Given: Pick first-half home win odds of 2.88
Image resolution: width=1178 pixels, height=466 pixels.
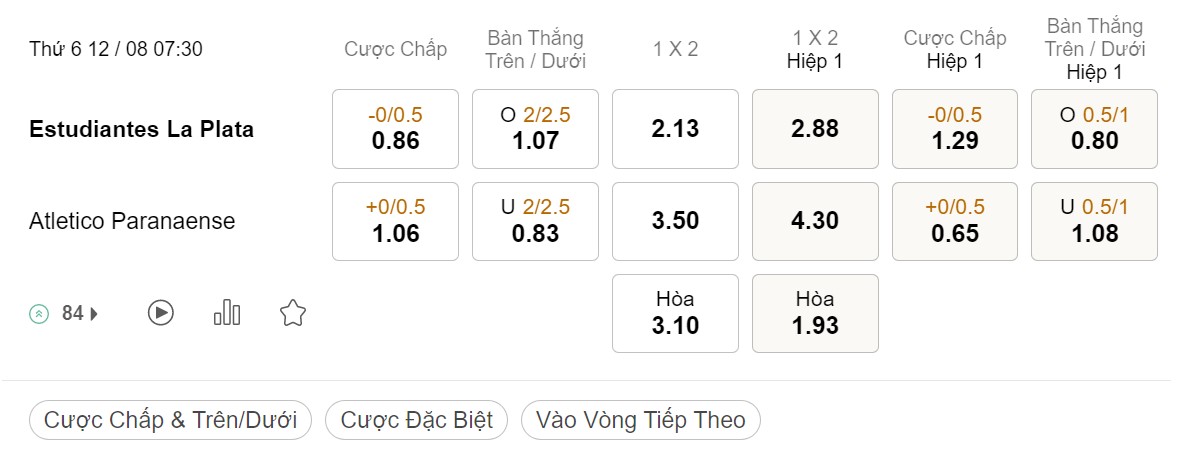Looking at the screenshot, I should [x=815, y=129].
